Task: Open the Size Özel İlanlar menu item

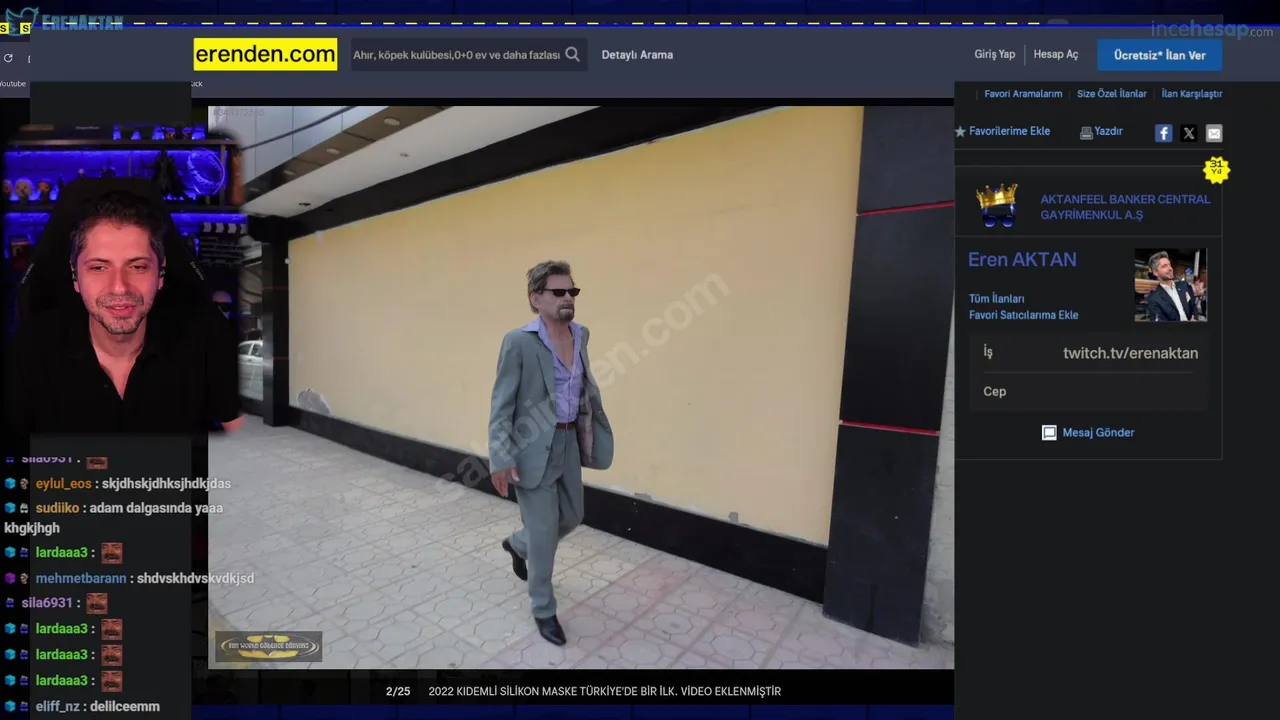Action: pos(1112,94)
